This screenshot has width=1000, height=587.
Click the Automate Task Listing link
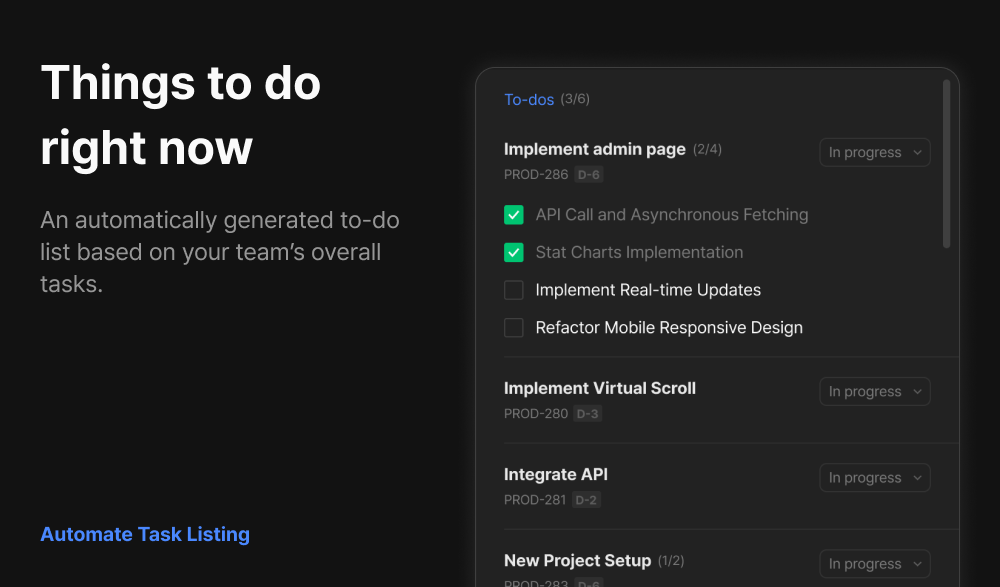145,534
